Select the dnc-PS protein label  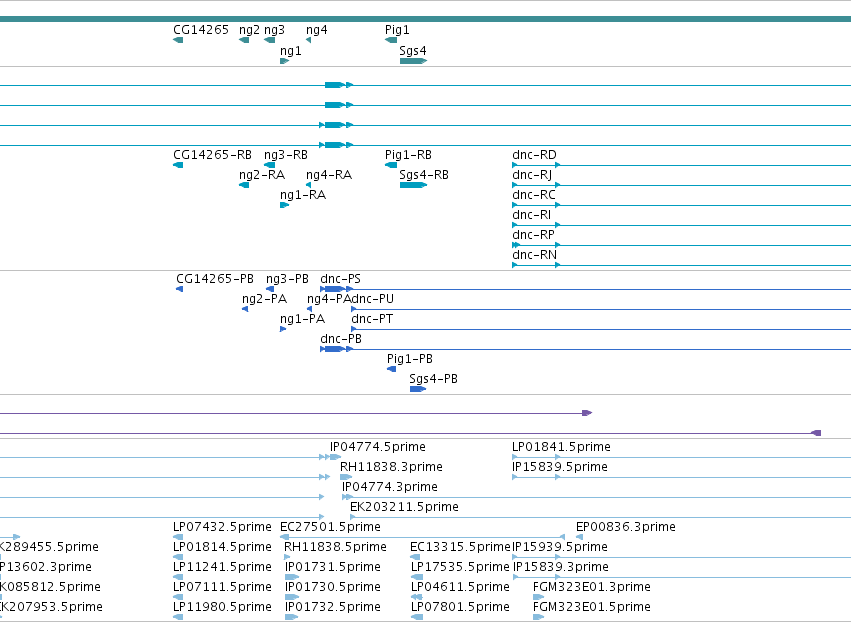pos(340,279)
